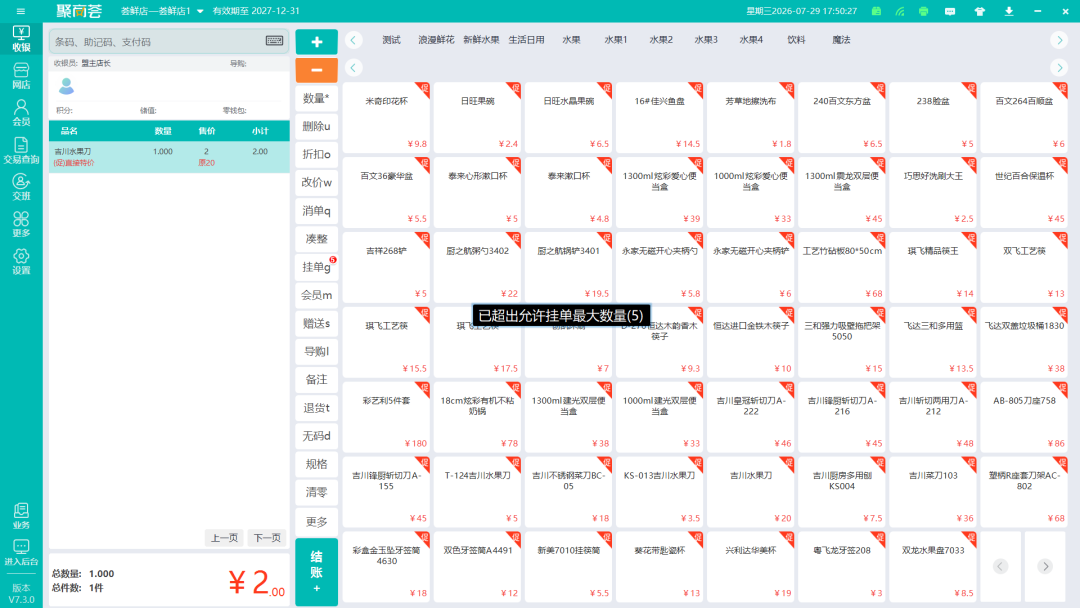The image size is (1080, 608).
Task: Click 下一页 next page in cart
Action: (x=267, y=538)
